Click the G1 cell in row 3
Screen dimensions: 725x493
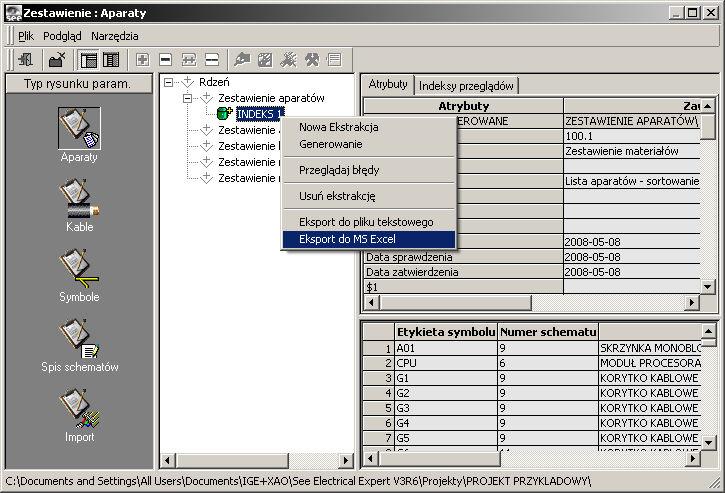(446, 378)
